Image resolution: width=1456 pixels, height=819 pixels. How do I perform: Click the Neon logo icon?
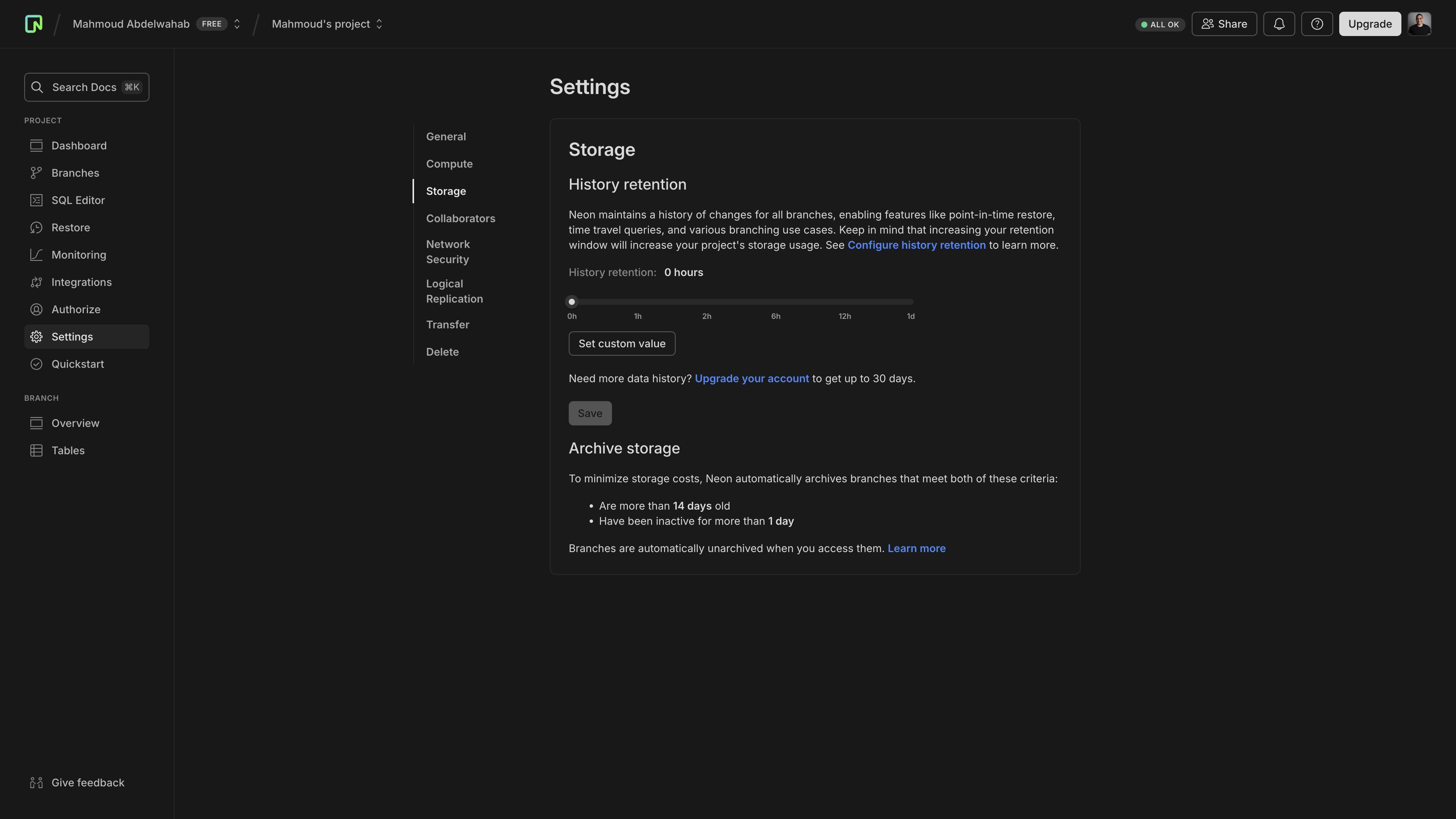(x=33, y=24)
